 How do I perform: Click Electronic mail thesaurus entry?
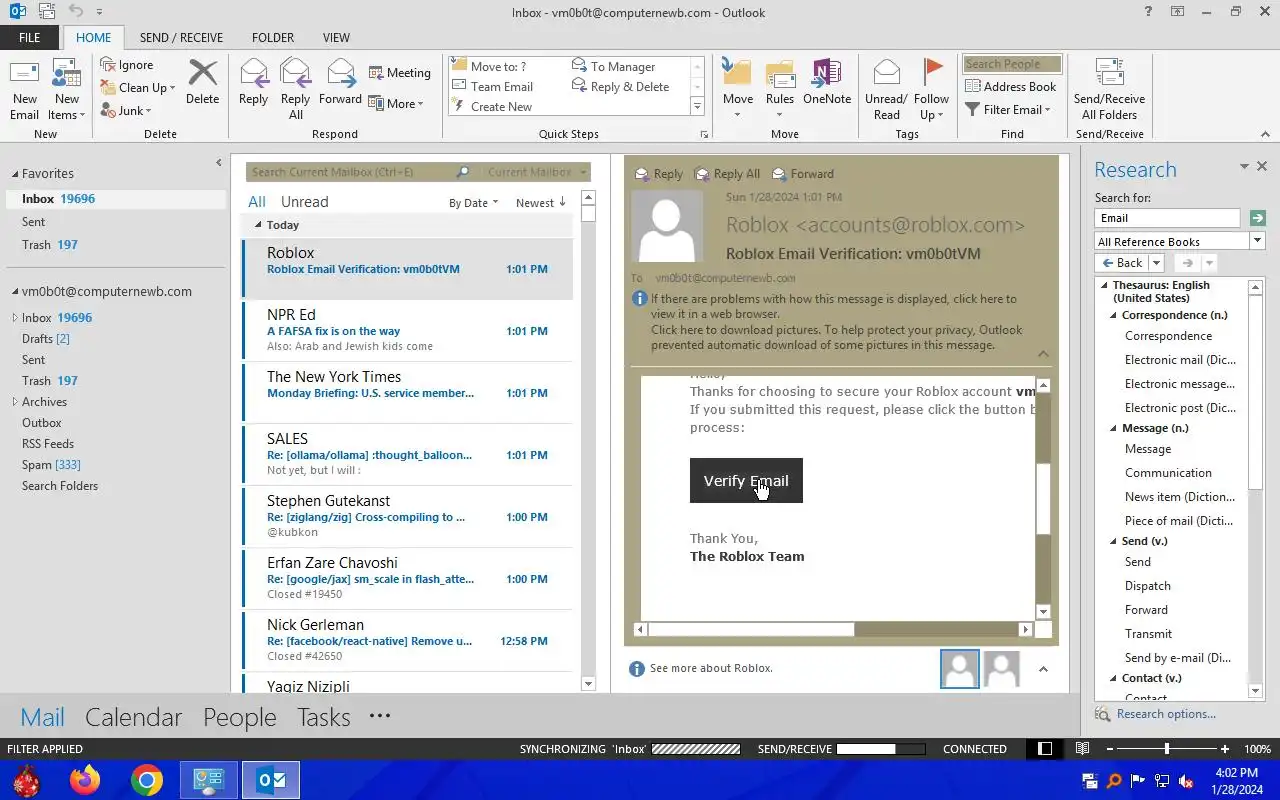click(x=1180, y=360)
